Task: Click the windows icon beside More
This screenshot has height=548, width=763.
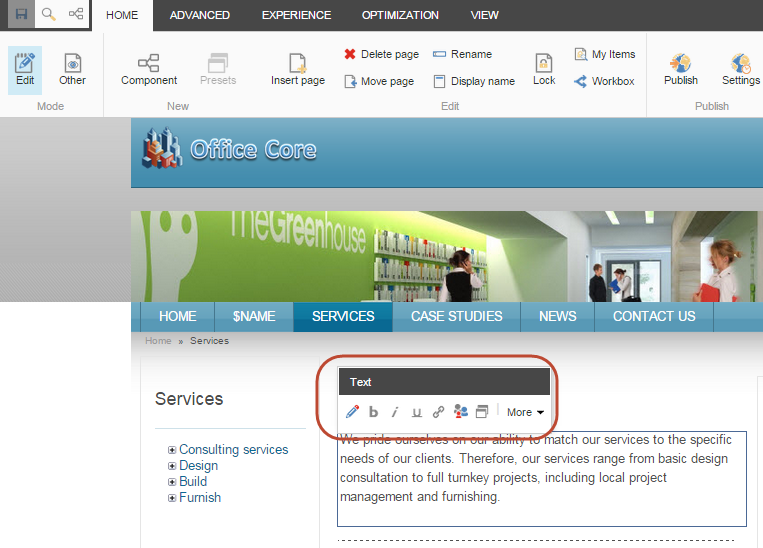Action: click(x=482, y=412)
